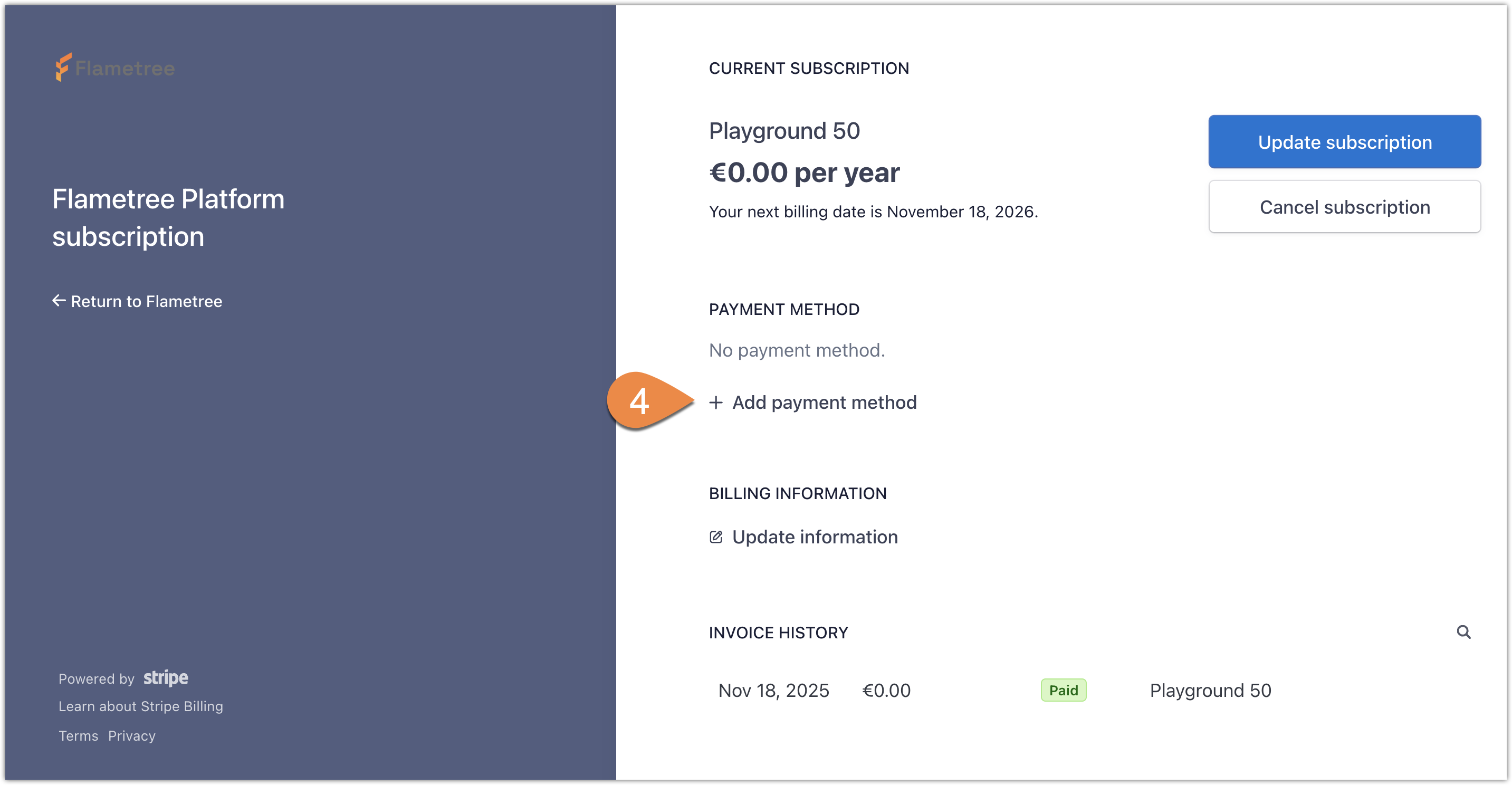Click the €0.00 per year price text
The width and height of the screenshot is (1512, 785).
point(803,171)
